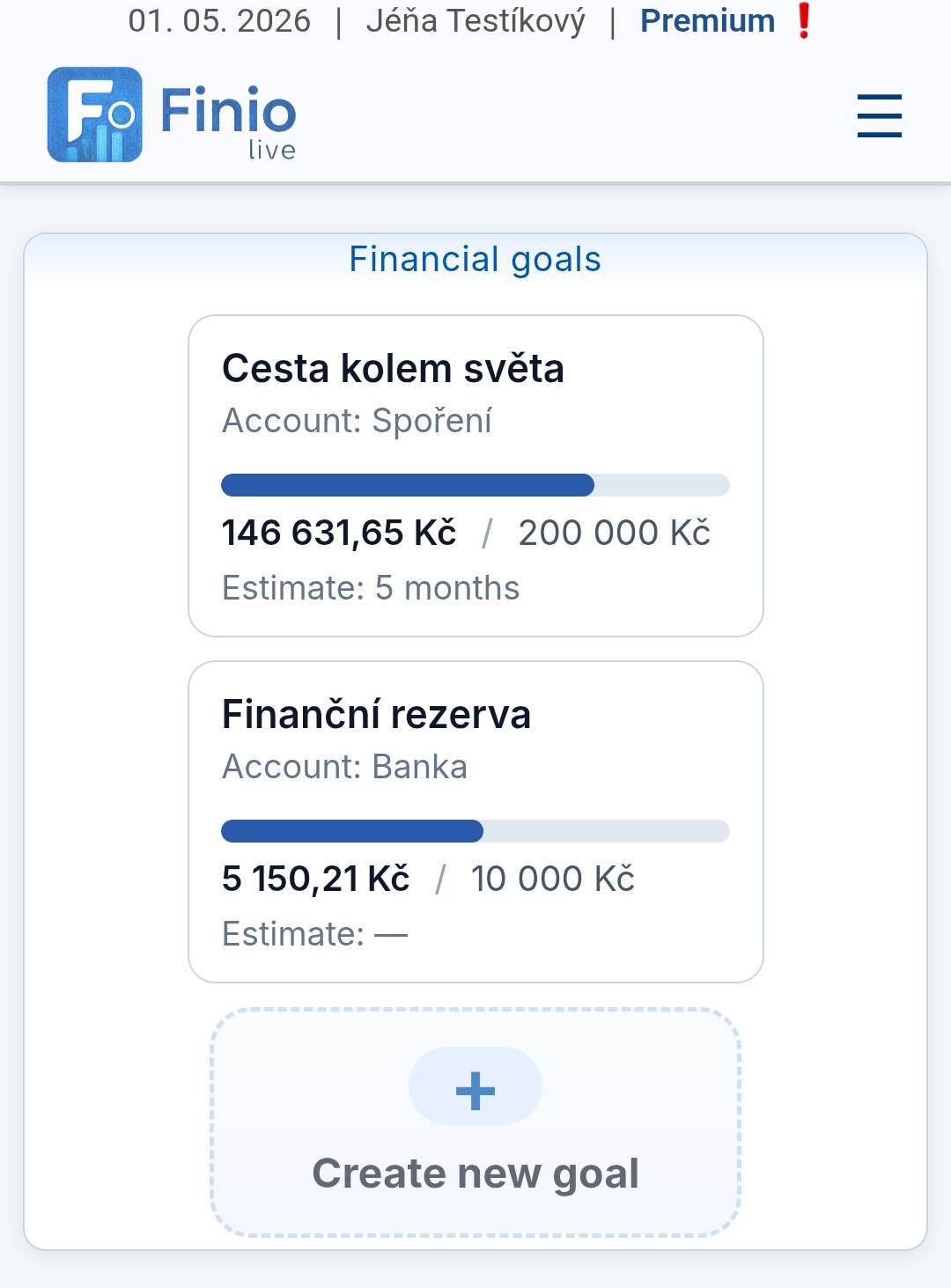Click the 5 150,21 Kč saved amount
Image resolution: width=951 pixels, height=1288 pixels.
tap(315, 879)
